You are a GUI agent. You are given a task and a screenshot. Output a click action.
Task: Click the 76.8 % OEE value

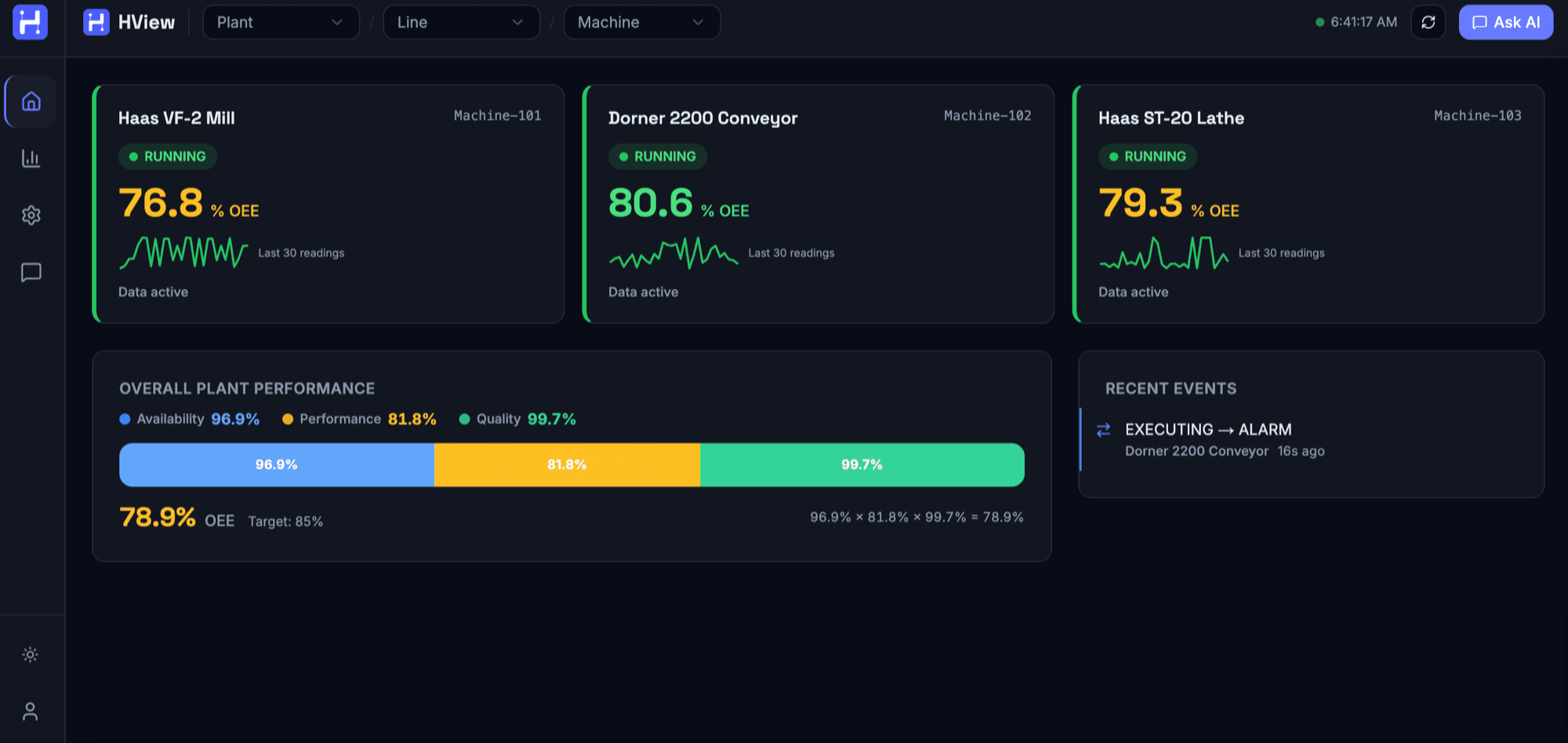[188, 204]
